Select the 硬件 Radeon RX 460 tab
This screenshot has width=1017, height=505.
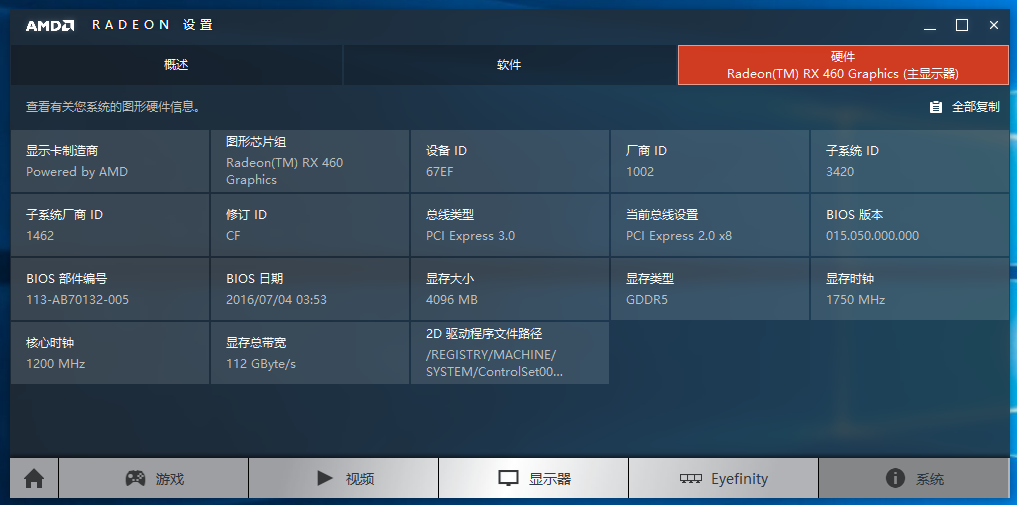[x=843, y=65]
